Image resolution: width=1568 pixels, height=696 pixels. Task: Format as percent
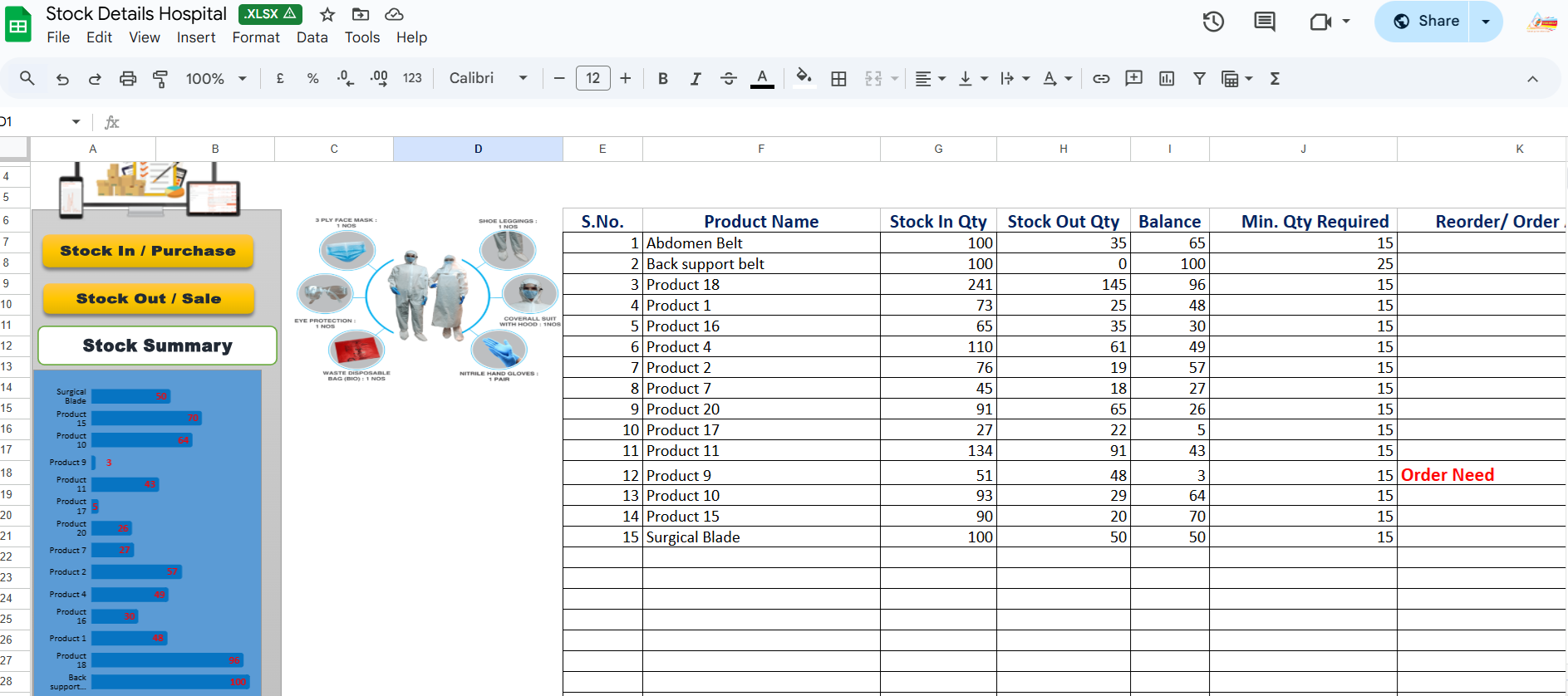[312, 78]
